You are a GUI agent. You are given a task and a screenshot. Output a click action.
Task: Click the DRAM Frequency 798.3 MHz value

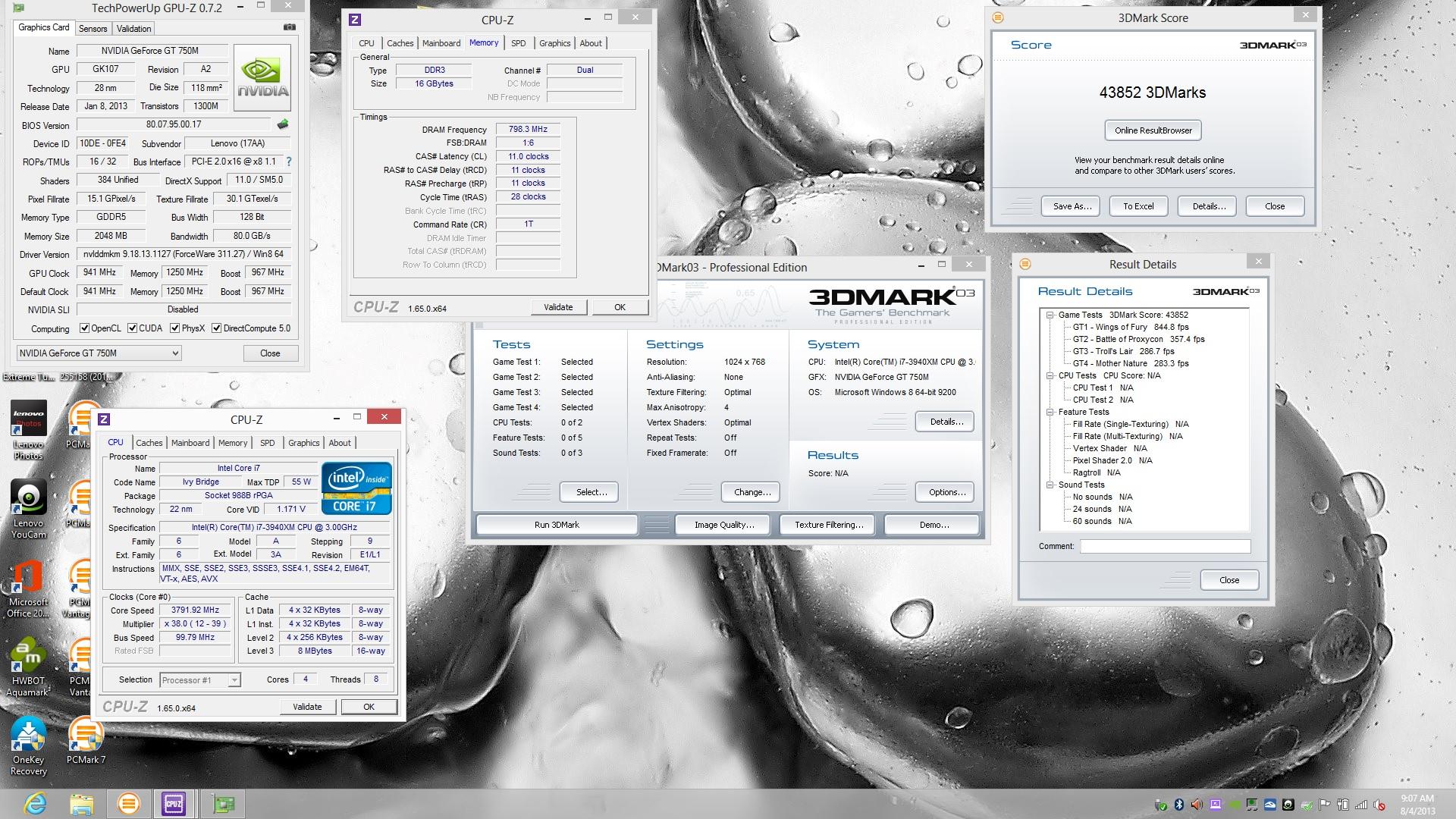click(x=528, y=129)
